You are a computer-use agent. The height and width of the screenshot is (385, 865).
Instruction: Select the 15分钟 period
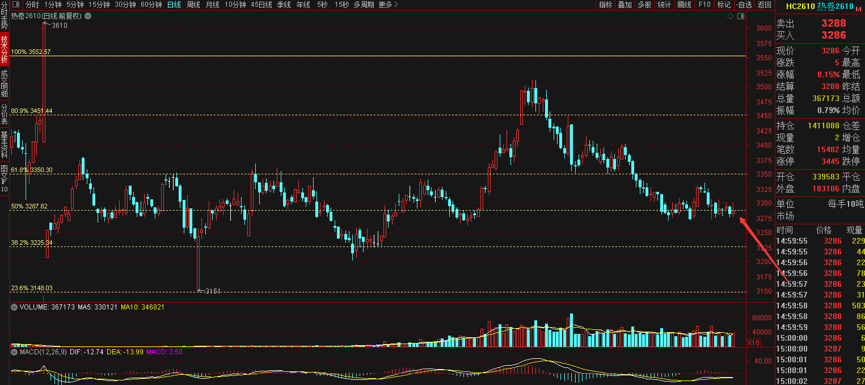point(99,4)
